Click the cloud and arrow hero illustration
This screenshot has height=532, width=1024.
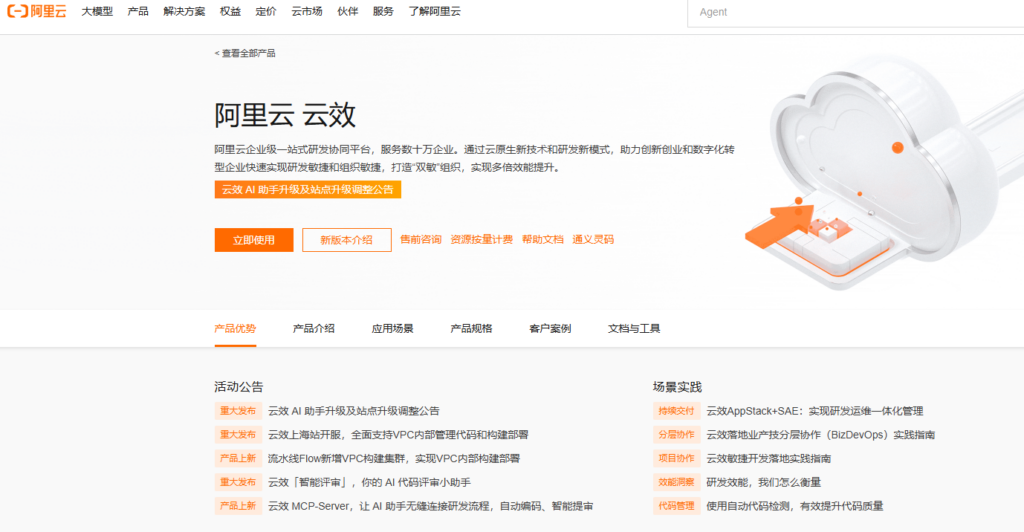882,173
